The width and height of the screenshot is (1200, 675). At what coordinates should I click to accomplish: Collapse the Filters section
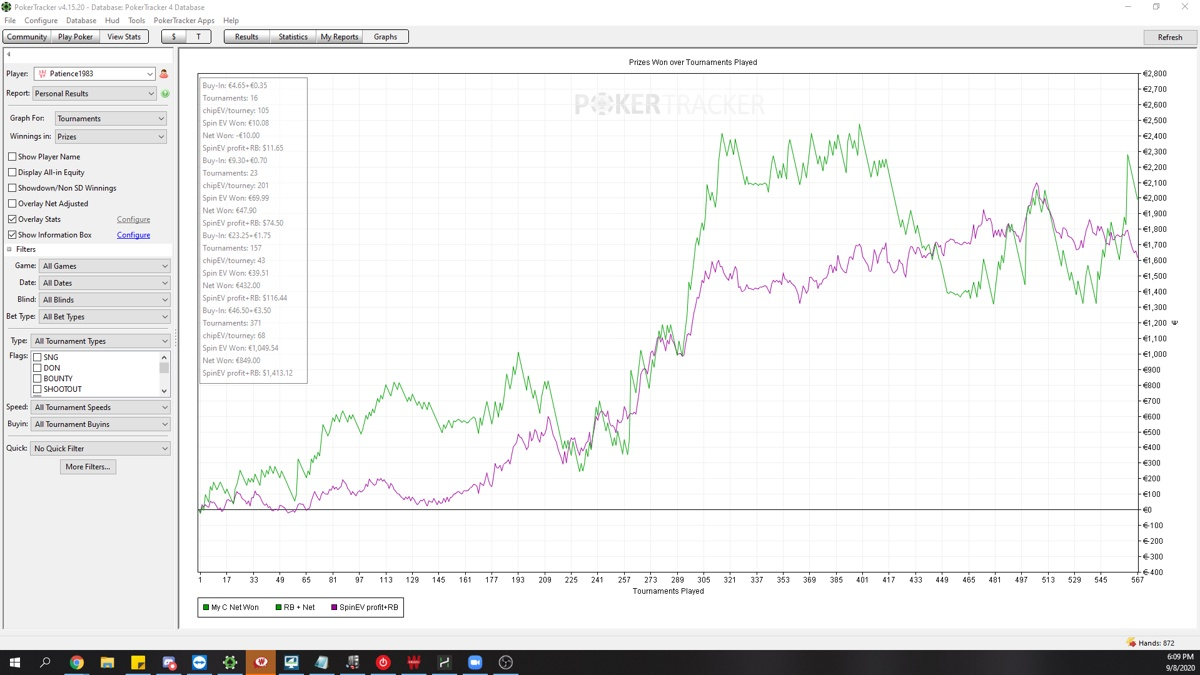10,250
